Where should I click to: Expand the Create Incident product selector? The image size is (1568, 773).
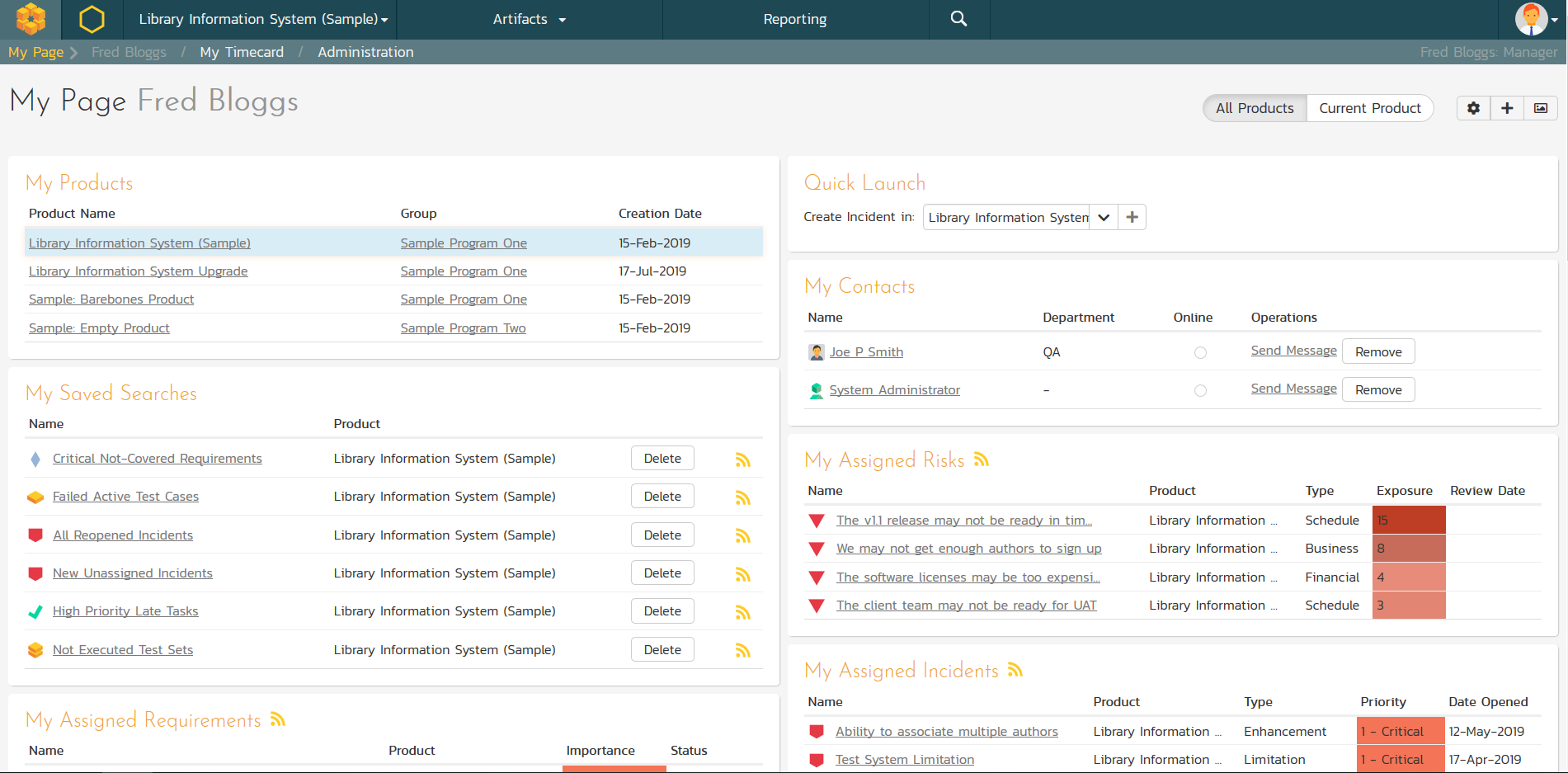(1103, 217)
